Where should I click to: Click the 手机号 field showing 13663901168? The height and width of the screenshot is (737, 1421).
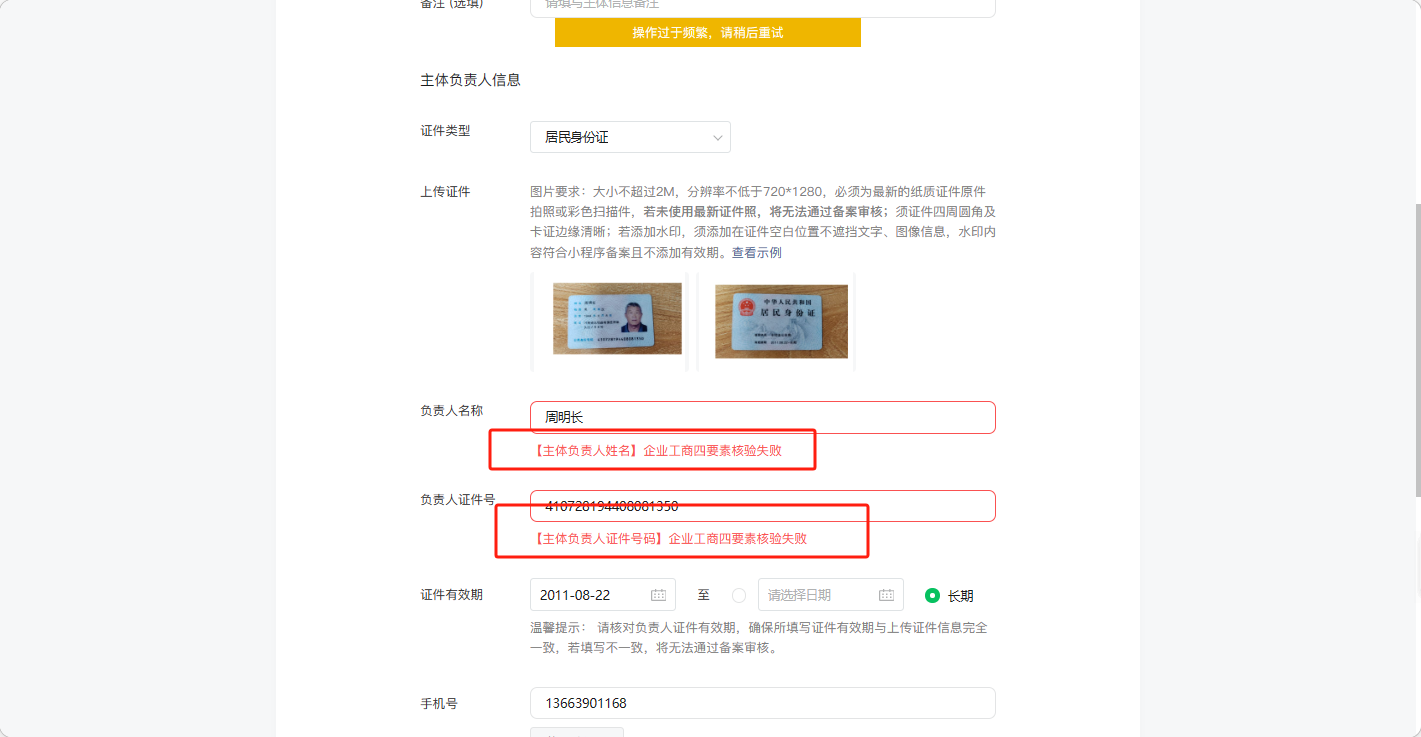(762, 703)
